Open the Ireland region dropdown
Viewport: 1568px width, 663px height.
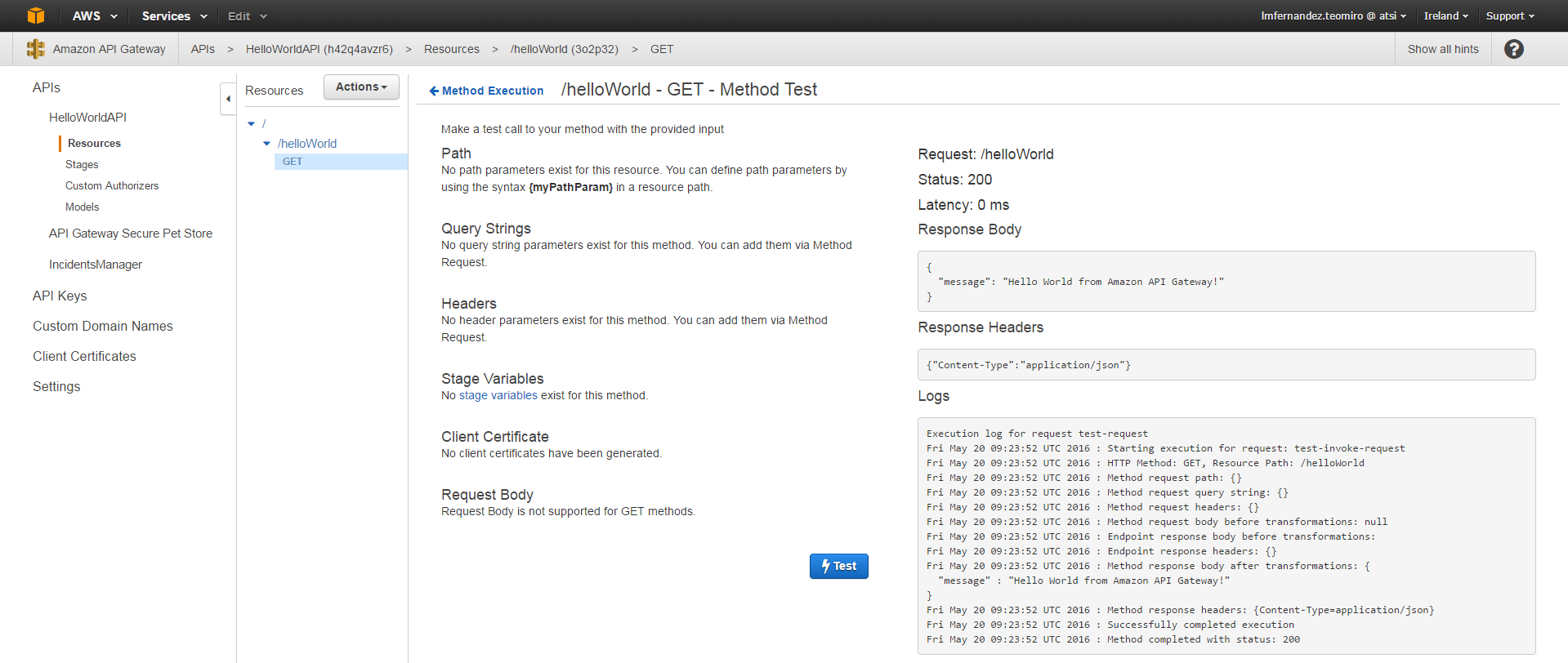pyautogui.click(x=1445, y=16)
